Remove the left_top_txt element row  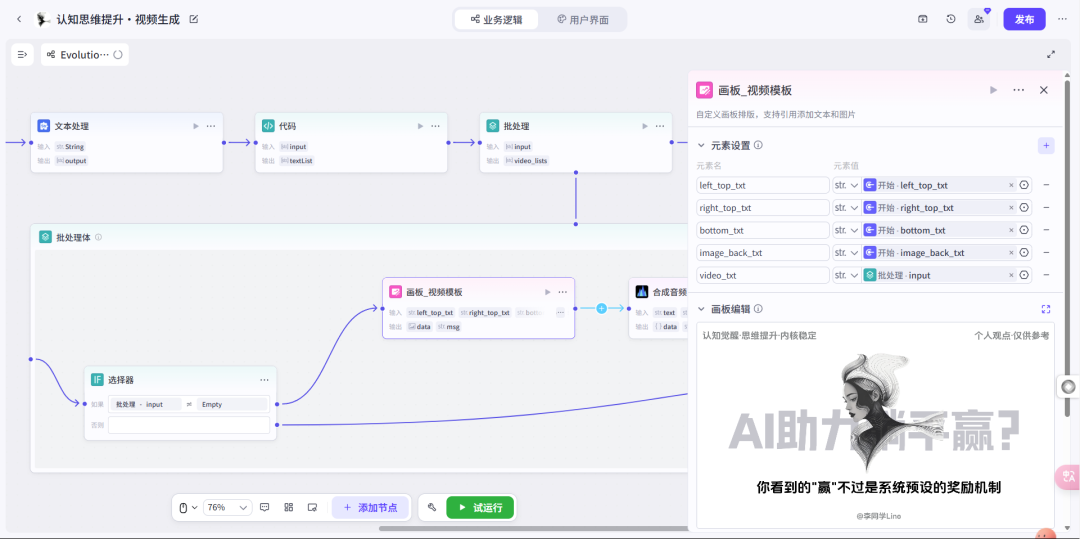tap(1046, 185)
